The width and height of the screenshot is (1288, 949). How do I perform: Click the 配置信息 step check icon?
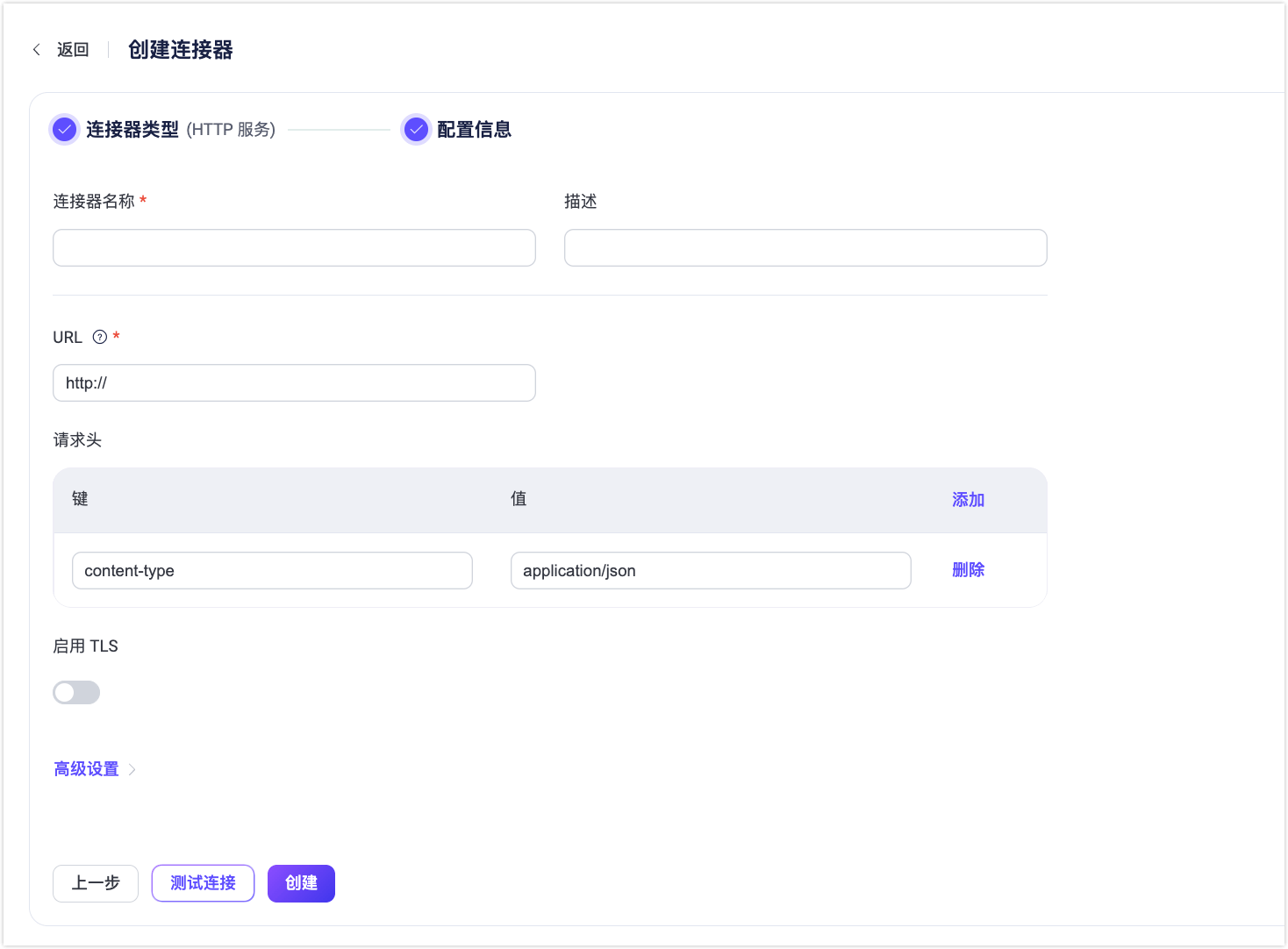(415, 129)
